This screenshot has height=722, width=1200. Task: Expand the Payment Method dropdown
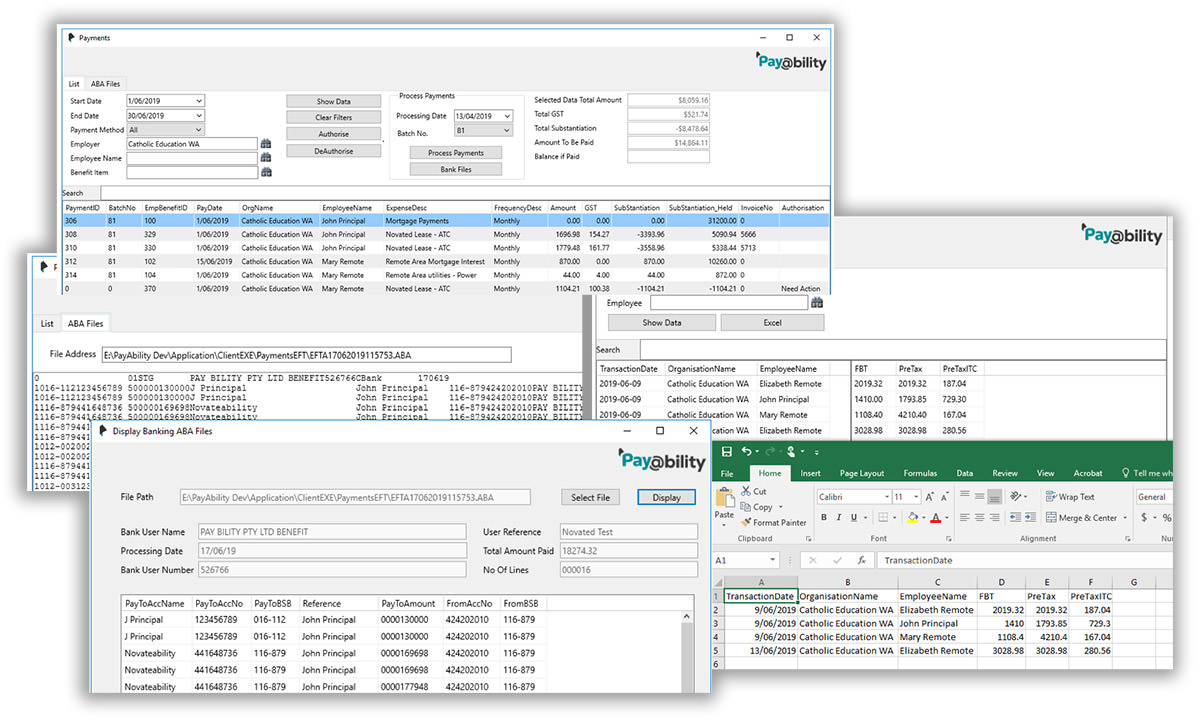200,129
